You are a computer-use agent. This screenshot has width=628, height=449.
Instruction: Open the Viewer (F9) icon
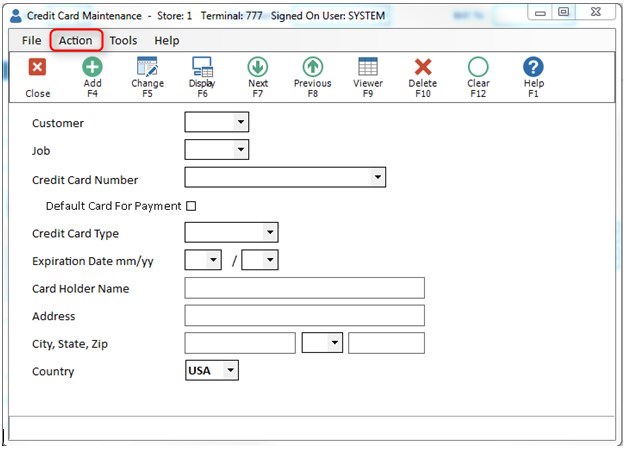tap(368, 68)
